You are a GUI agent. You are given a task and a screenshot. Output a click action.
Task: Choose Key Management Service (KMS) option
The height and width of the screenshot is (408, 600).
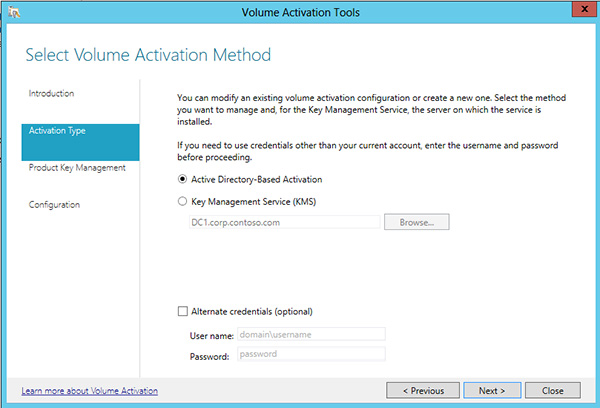pyautogui.click(x=182, y=201)
